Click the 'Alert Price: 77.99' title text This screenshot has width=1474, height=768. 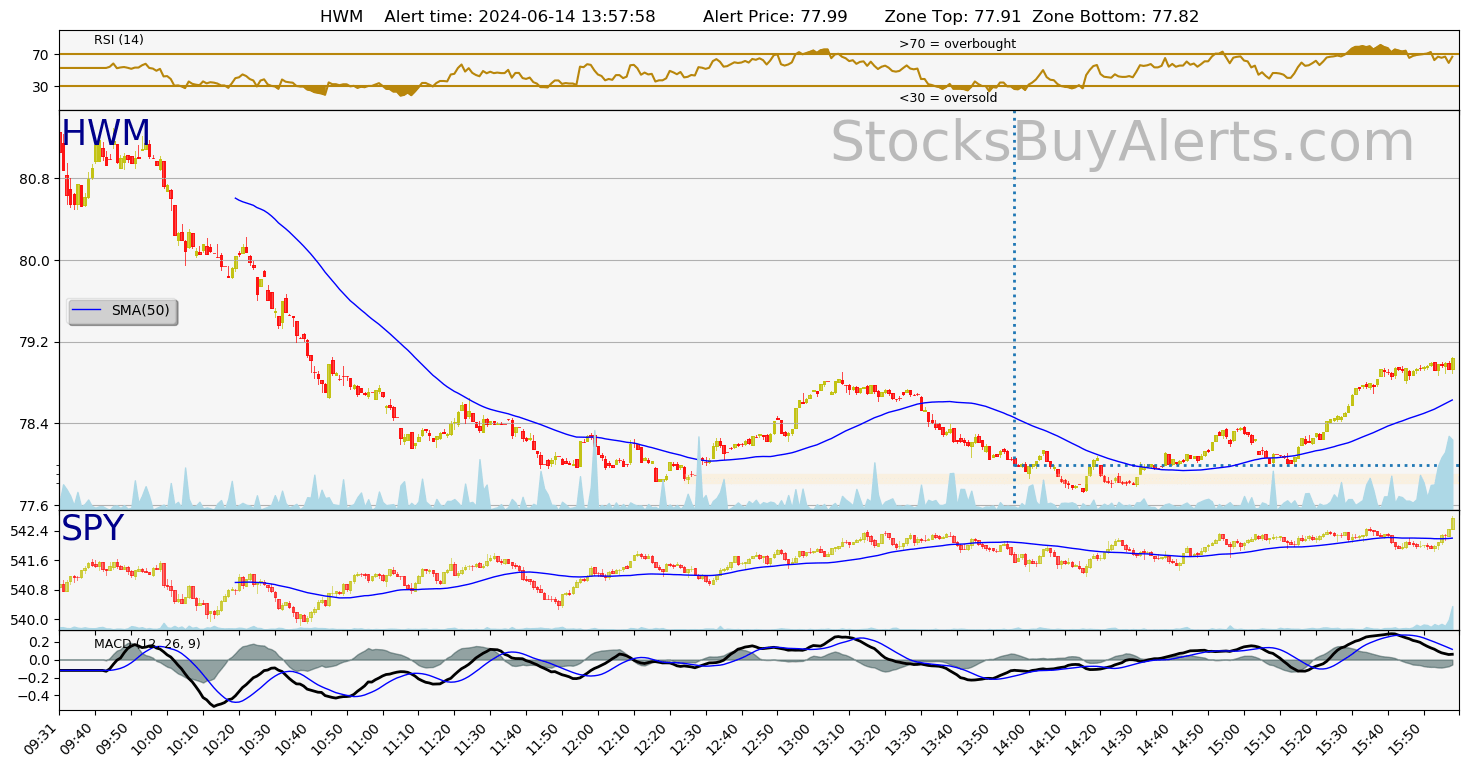pos(775,16)
